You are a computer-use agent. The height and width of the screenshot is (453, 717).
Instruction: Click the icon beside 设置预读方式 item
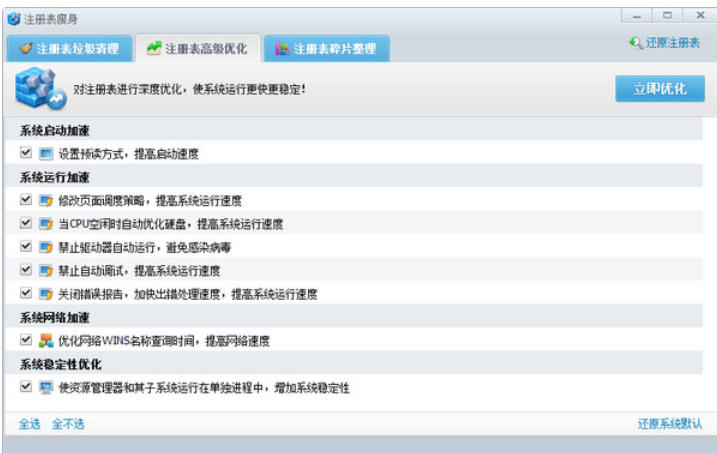coord(45,154)
